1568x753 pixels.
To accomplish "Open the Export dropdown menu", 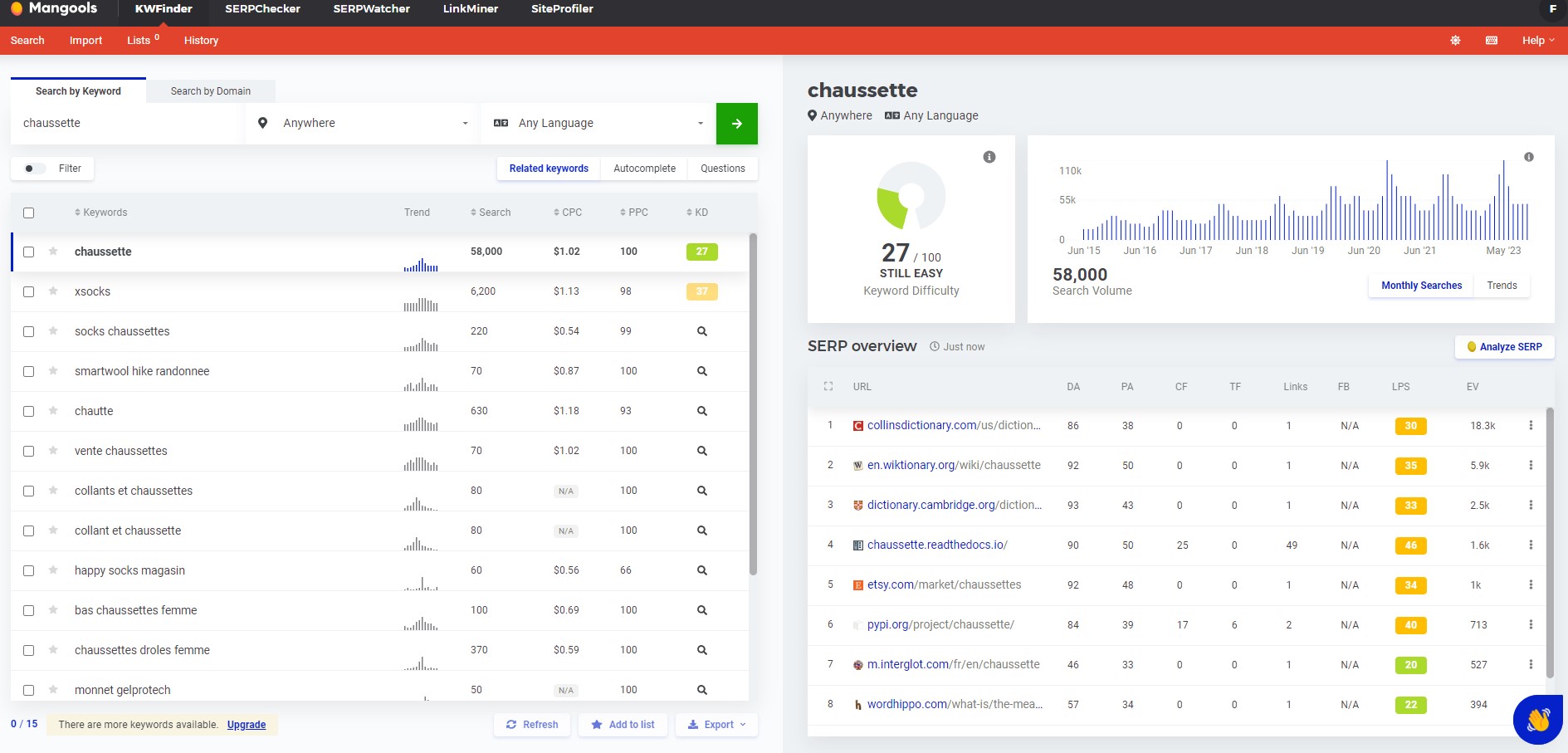I will click(716, 725).
